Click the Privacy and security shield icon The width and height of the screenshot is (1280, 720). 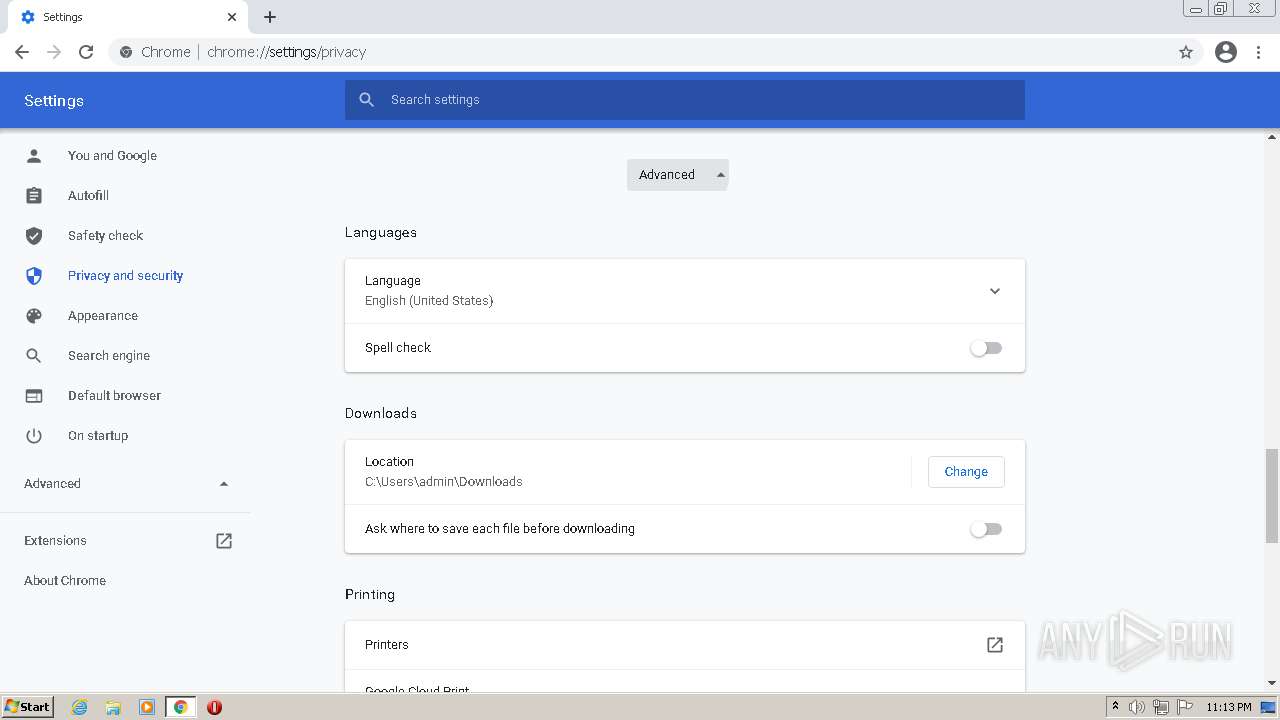[x=34, y=276]
